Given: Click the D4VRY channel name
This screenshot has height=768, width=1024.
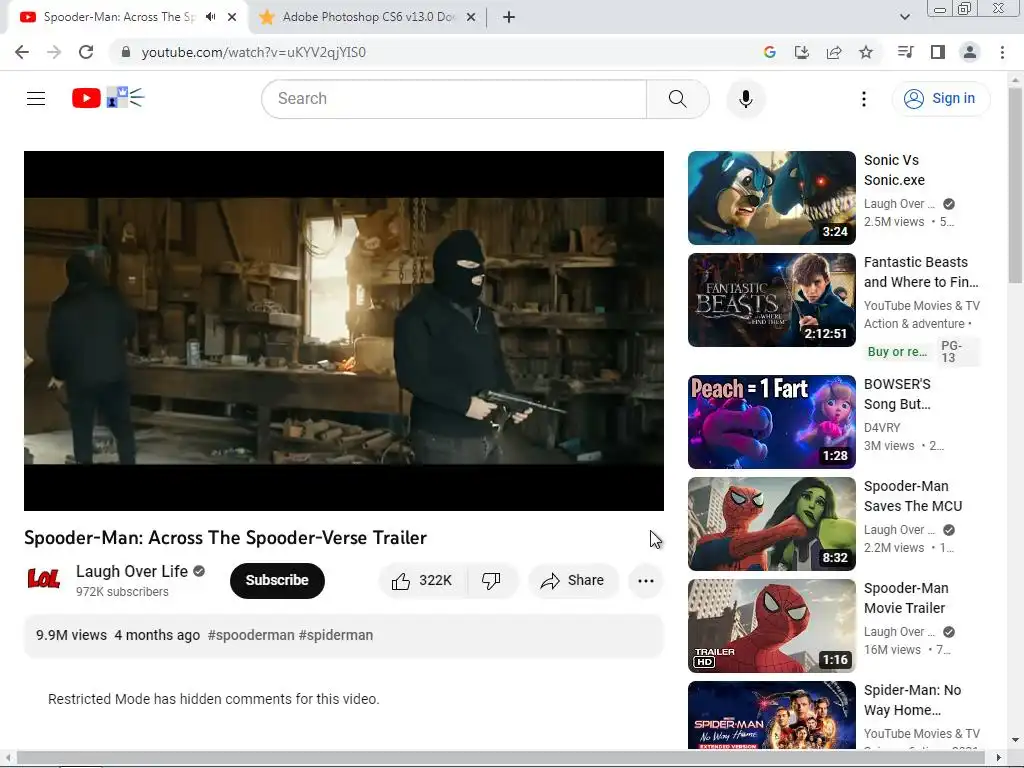Looking at the screenshot, I should (882, 428).
